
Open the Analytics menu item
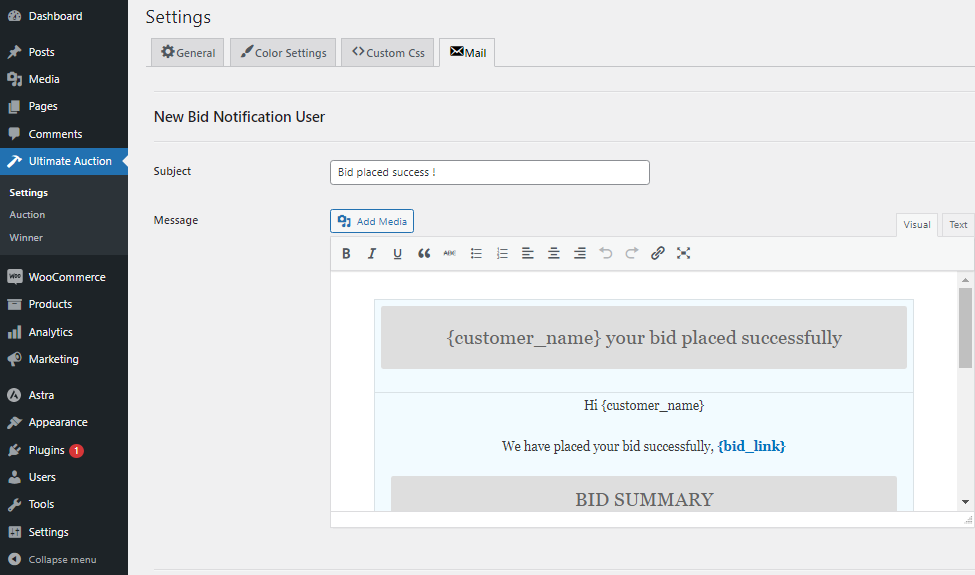(64, 332)
